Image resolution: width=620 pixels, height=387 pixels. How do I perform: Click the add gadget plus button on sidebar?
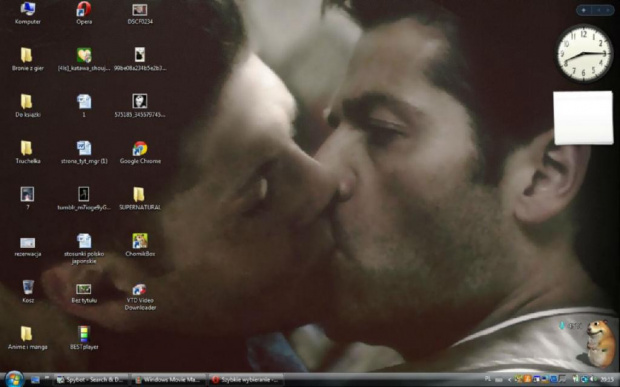tap(584, 10)
